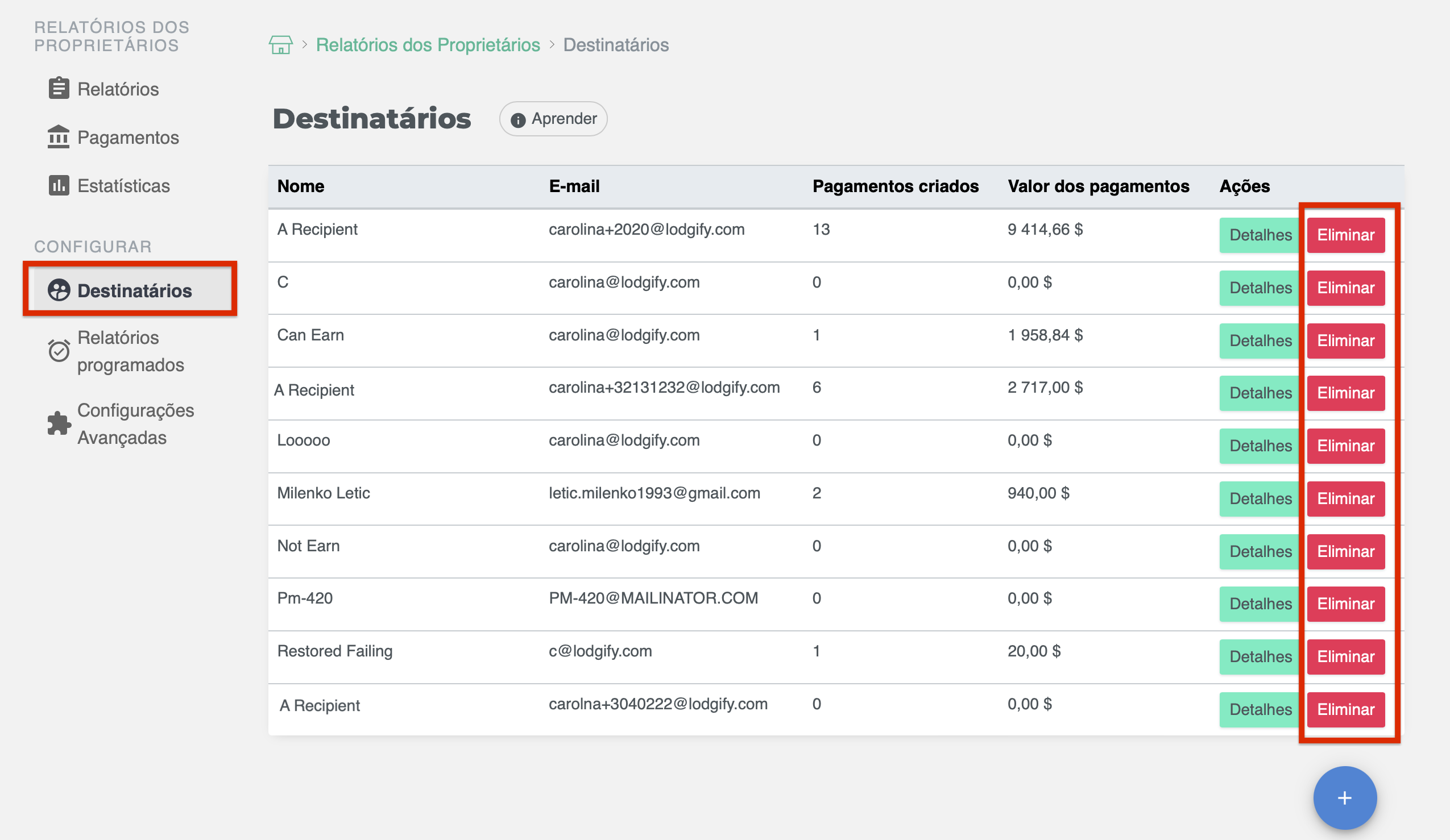Screen dimensions: 1450x840
Task: Click the Destinatários breadcrumb text
Action: [615, 45]
